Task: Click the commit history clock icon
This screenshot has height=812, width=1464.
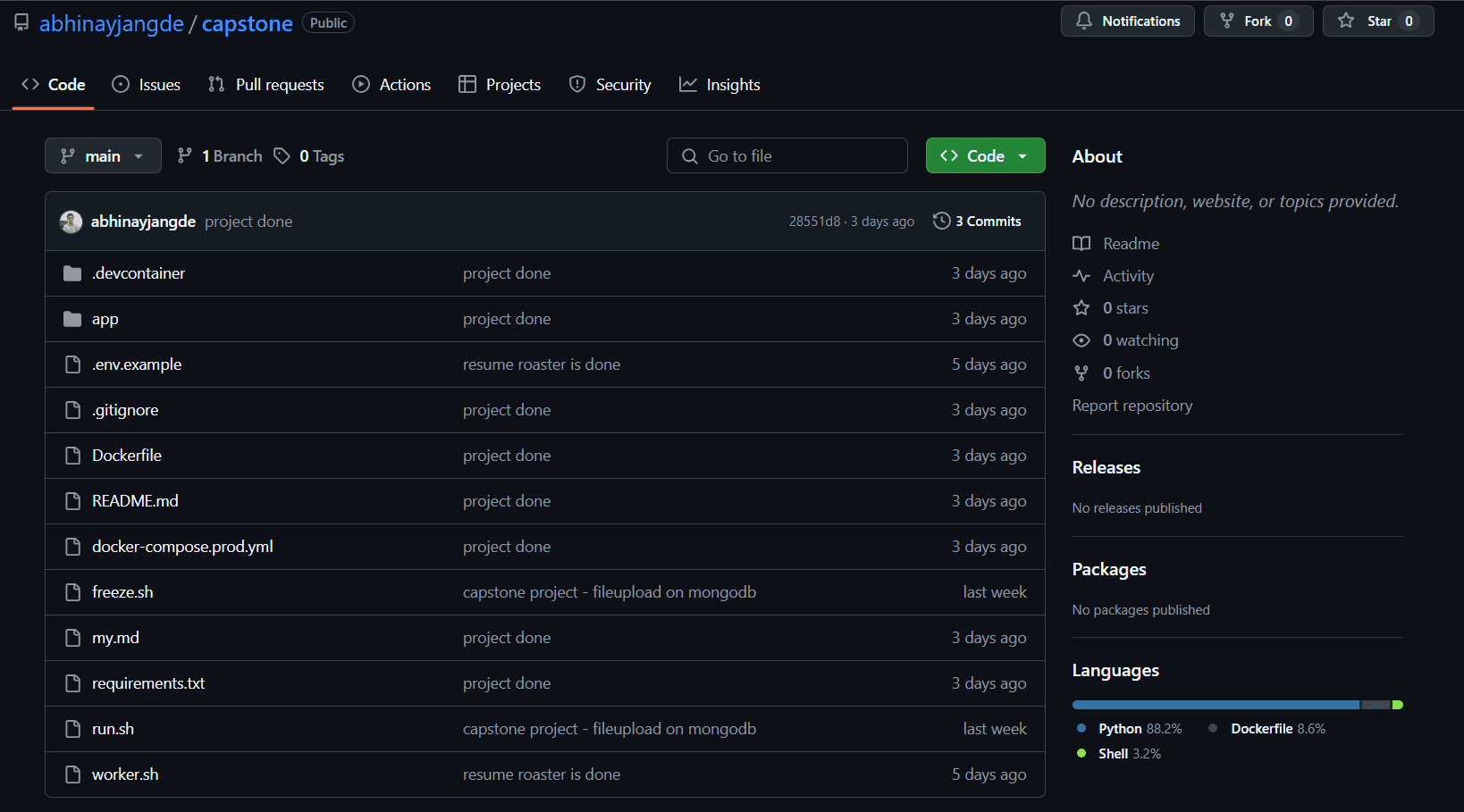Action: [x=941, y=221]
